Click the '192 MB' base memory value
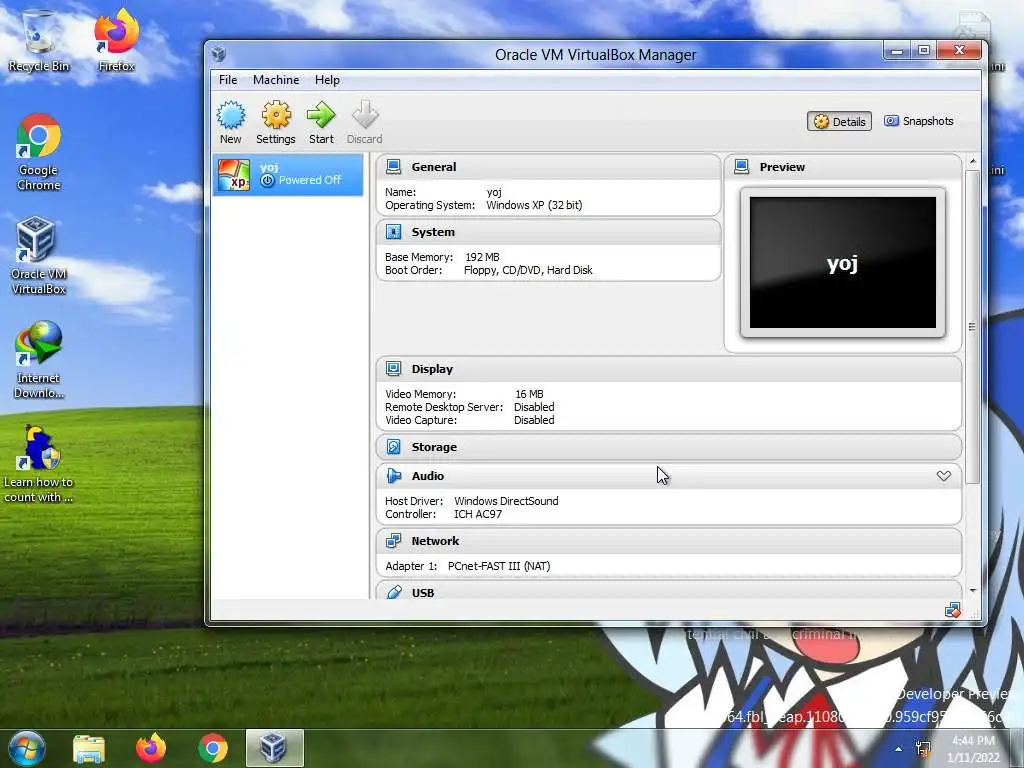The image size is (1024, 768). click(482, 257)
